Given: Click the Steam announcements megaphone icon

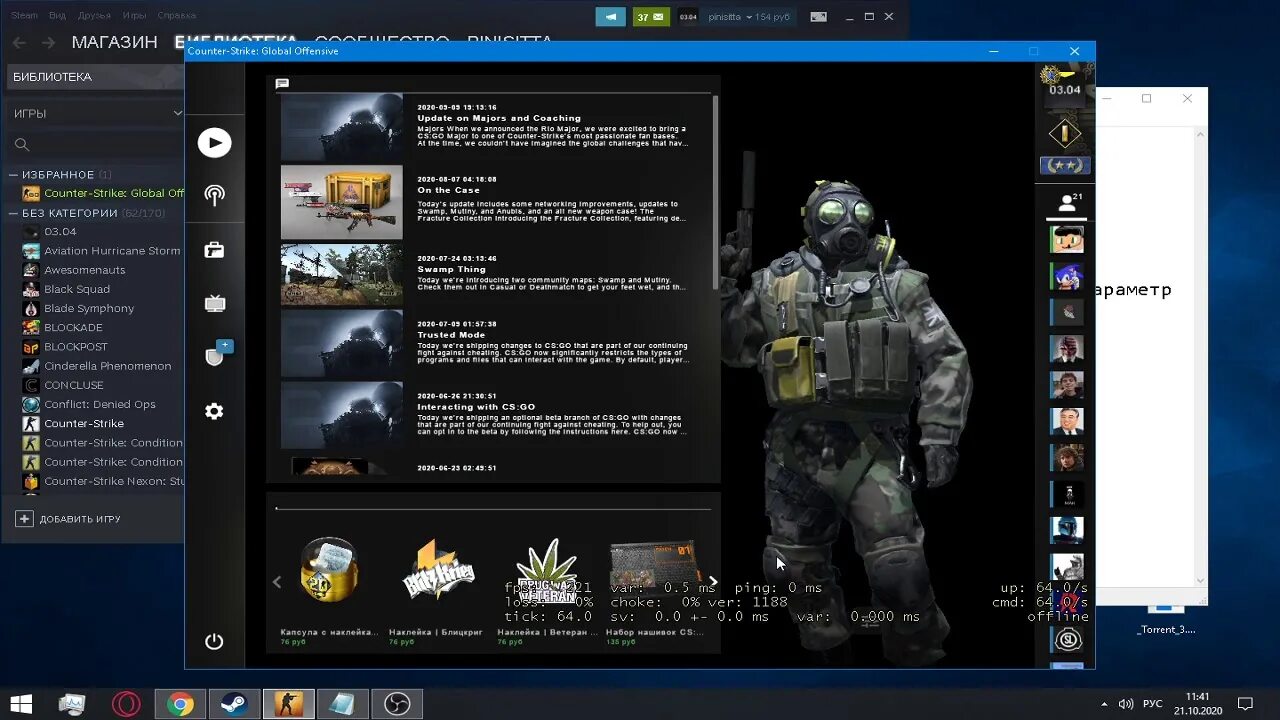Looking at the screenshot, I should (610, 16).
